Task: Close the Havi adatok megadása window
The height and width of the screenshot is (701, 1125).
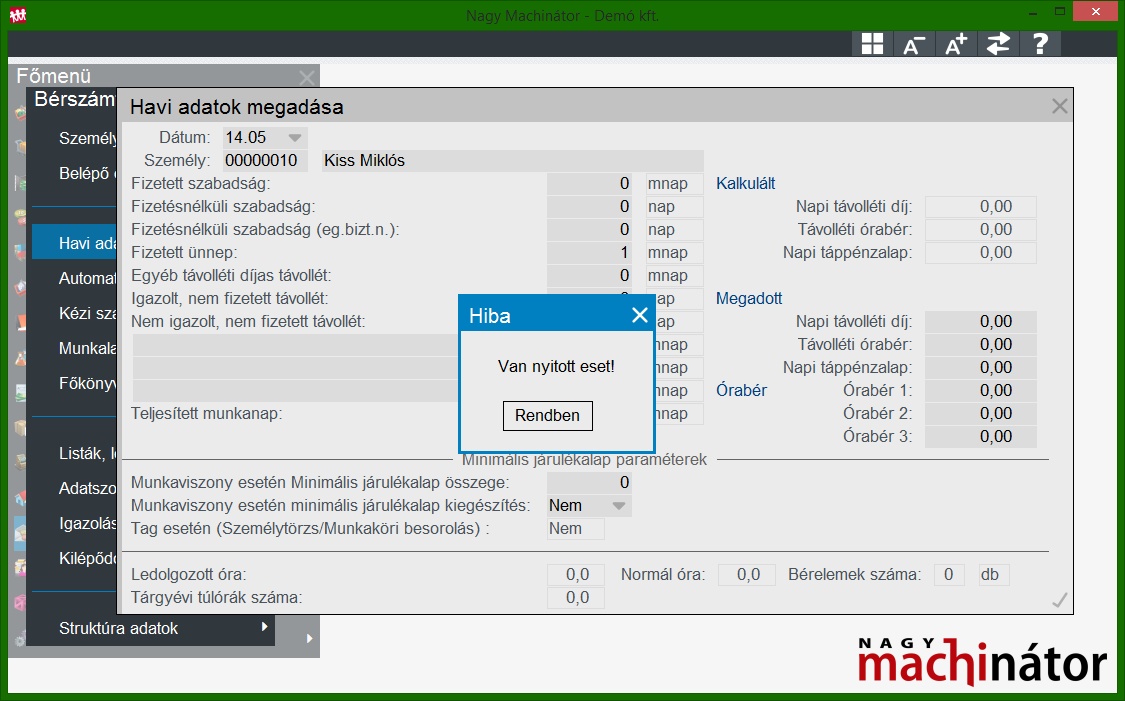Action: coord(1059,107)
